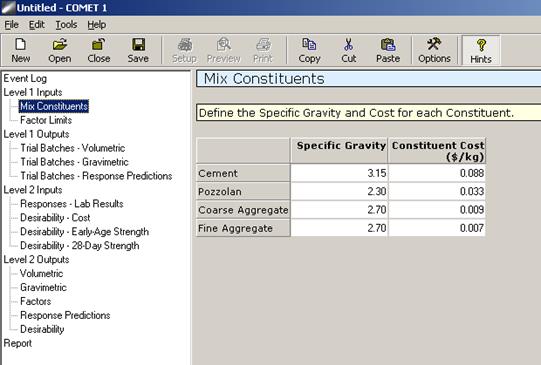Viewport: 541px width, 365px height.
Task: Click the Pozzolan row header
Action: (x=243, y=191)
